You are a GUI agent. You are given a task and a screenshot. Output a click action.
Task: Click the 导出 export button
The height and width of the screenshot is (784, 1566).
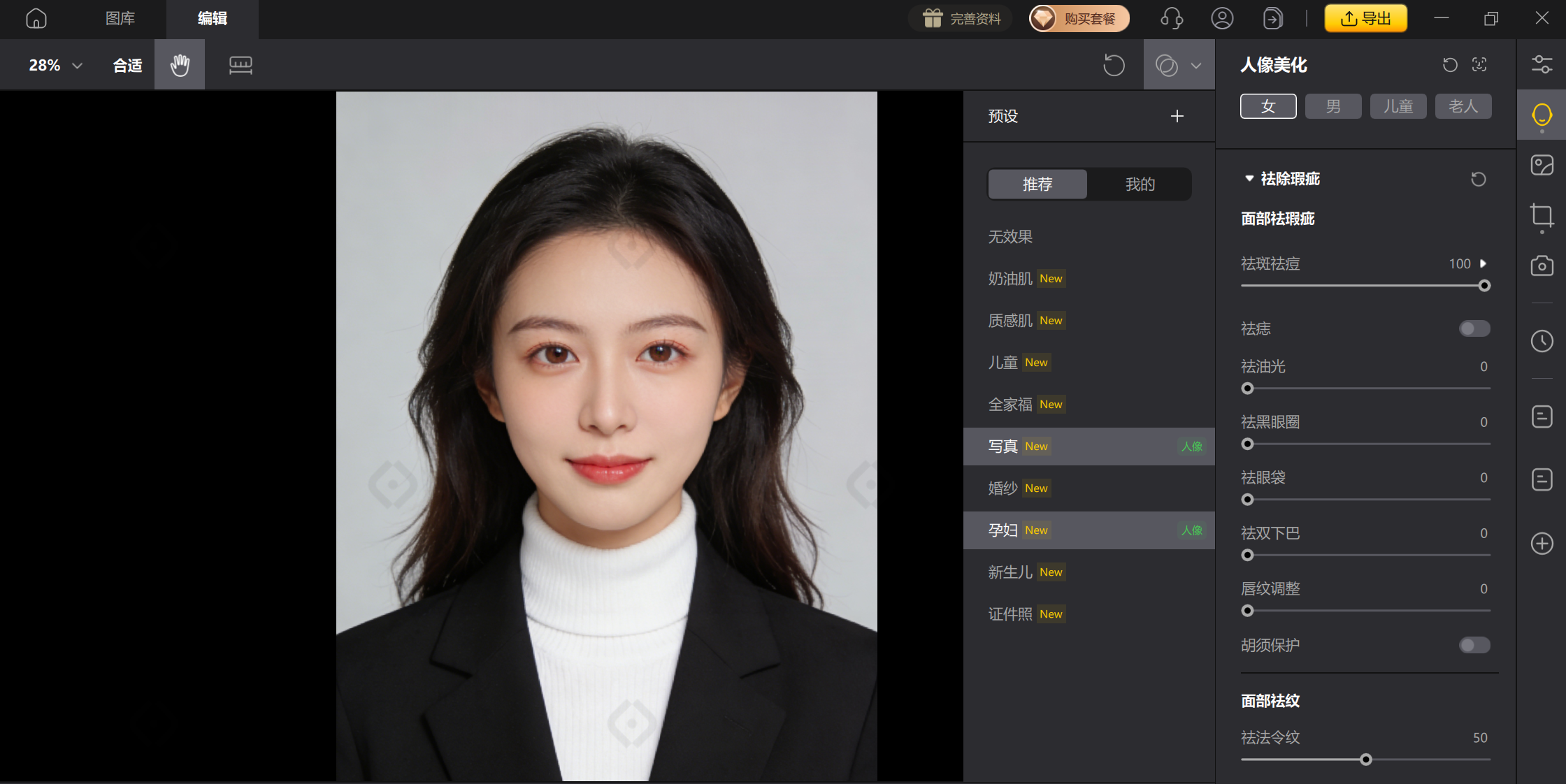1365,18
